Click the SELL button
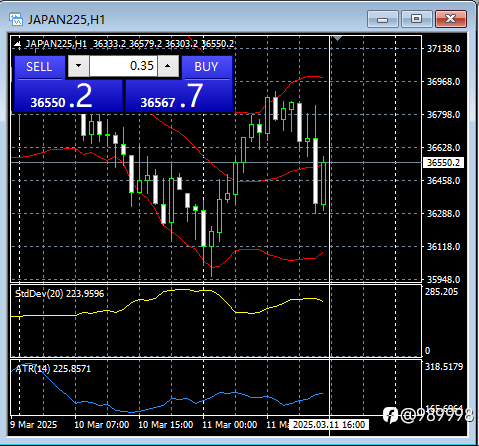The height and width of the screenshot is (446, 479). point(39,67)
